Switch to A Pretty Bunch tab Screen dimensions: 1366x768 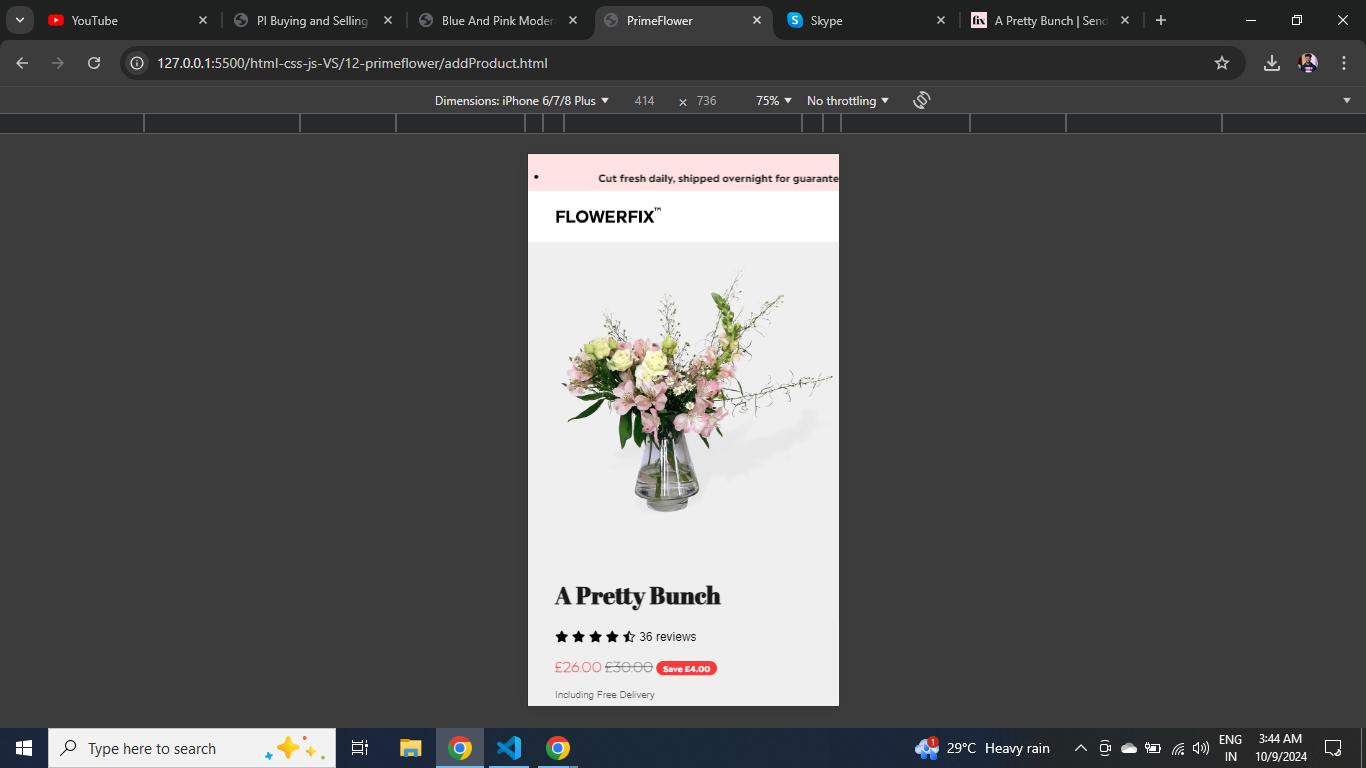point(1050,20)
